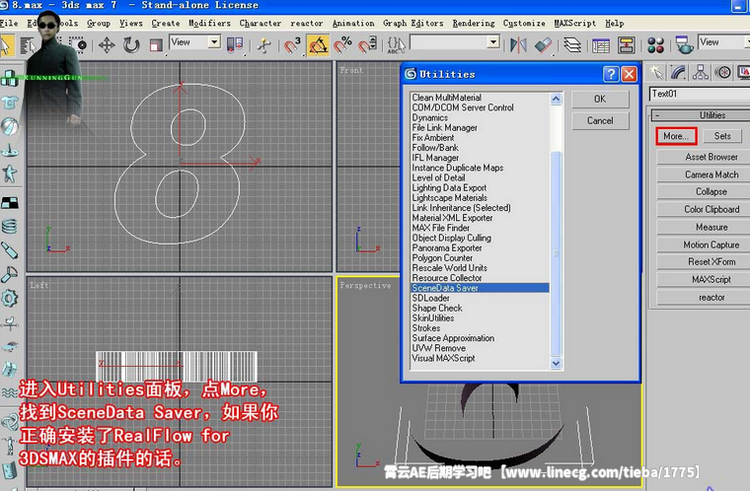Open the Layer Manager icon
Screen dimensions: 750x491
point(572,45)
